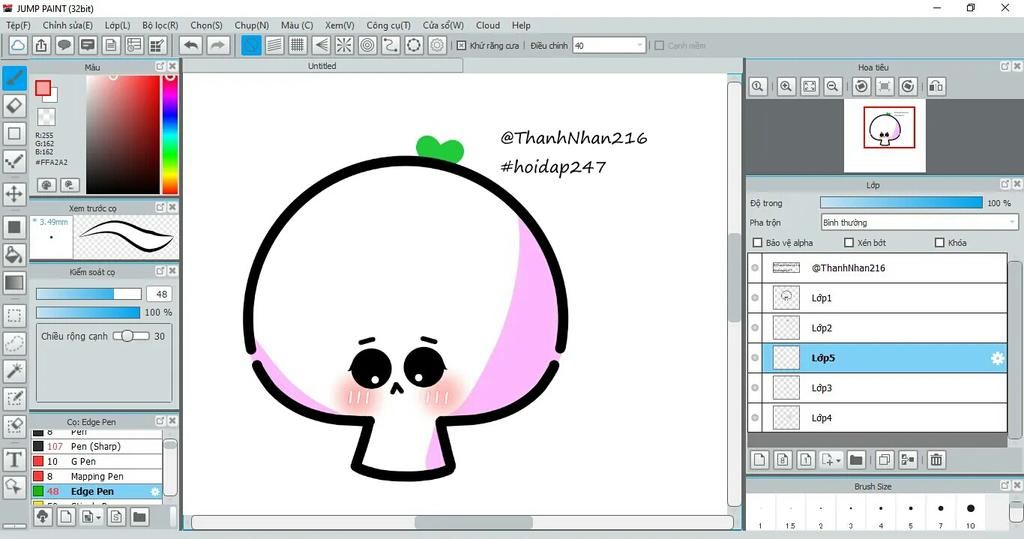
Task: Open the cloud icon in top toolbar
Action: [18, 45]
